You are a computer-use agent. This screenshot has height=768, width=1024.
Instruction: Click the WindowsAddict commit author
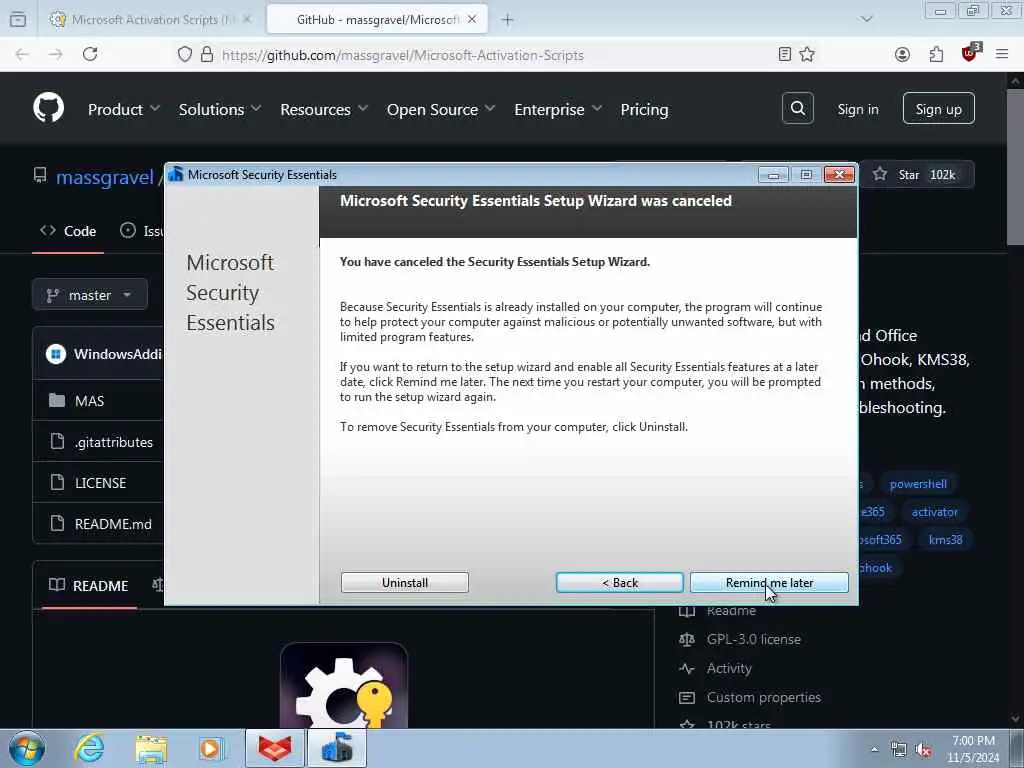pyautogui.click(x=118, y=354)
